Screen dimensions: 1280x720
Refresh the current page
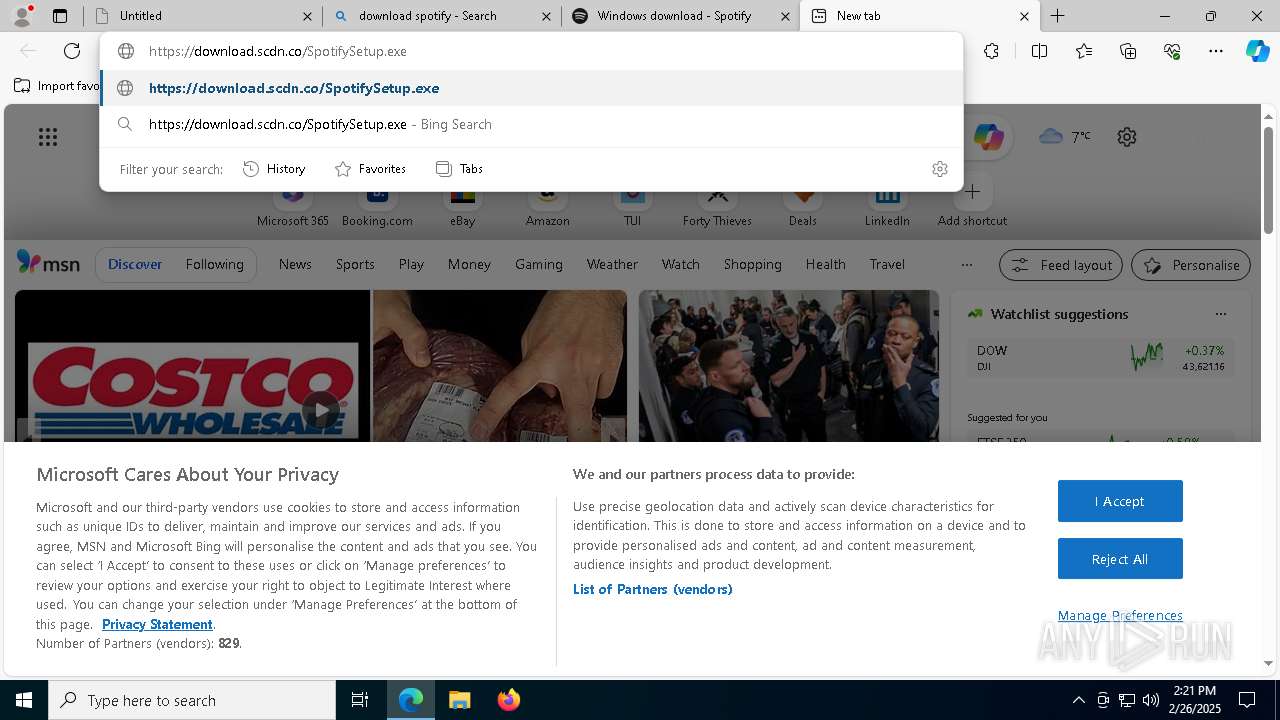[x=72, y=51]
